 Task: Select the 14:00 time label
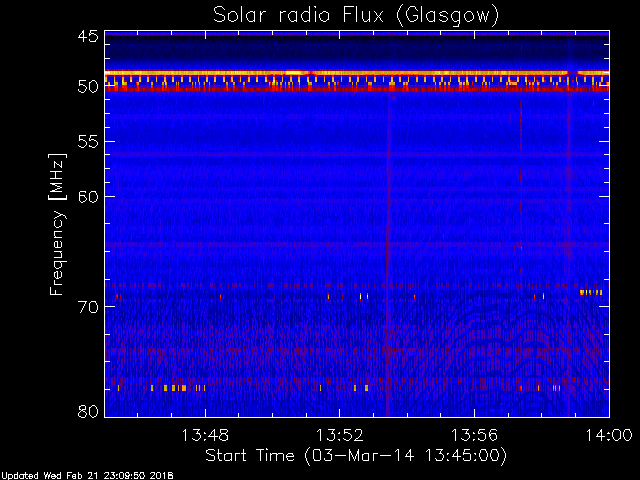[609, 435]
